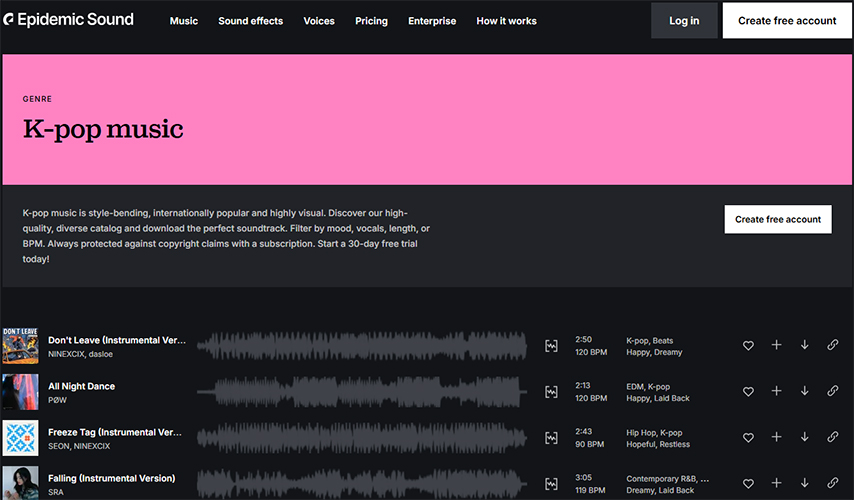This screenshot has width=854, height=500.
Task: Copy link for Don't Leave track
Action: pos(833,345)
